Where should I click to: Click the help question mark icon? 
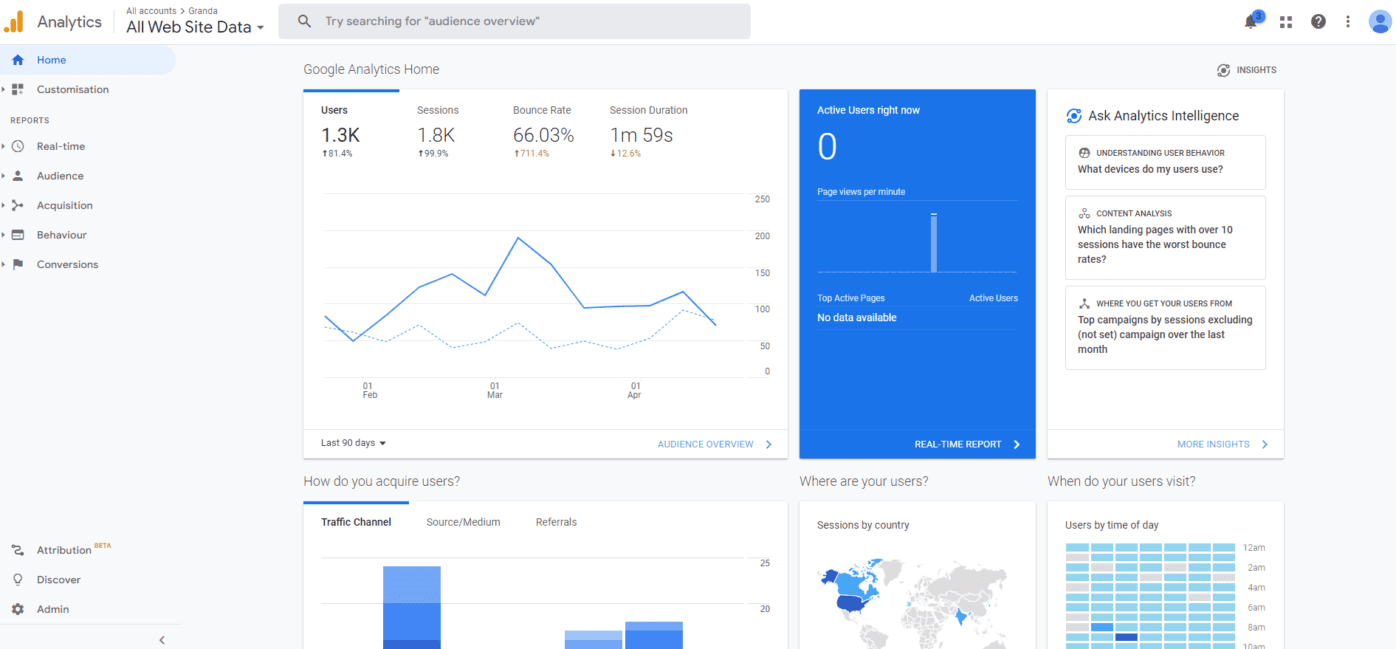(x=1318, y=22)
